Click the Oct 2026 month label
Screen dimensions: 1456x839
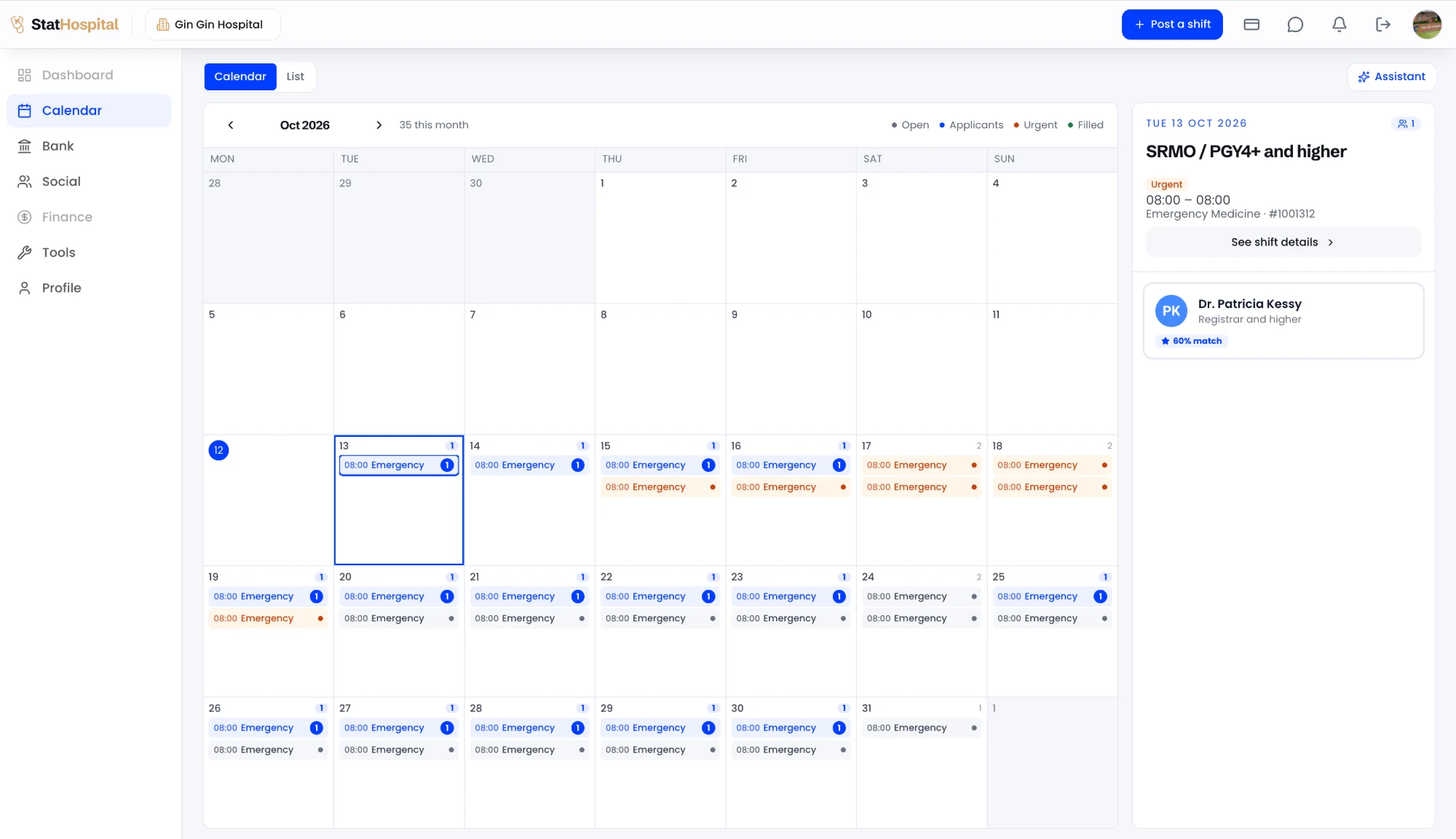tap(304, 125)
